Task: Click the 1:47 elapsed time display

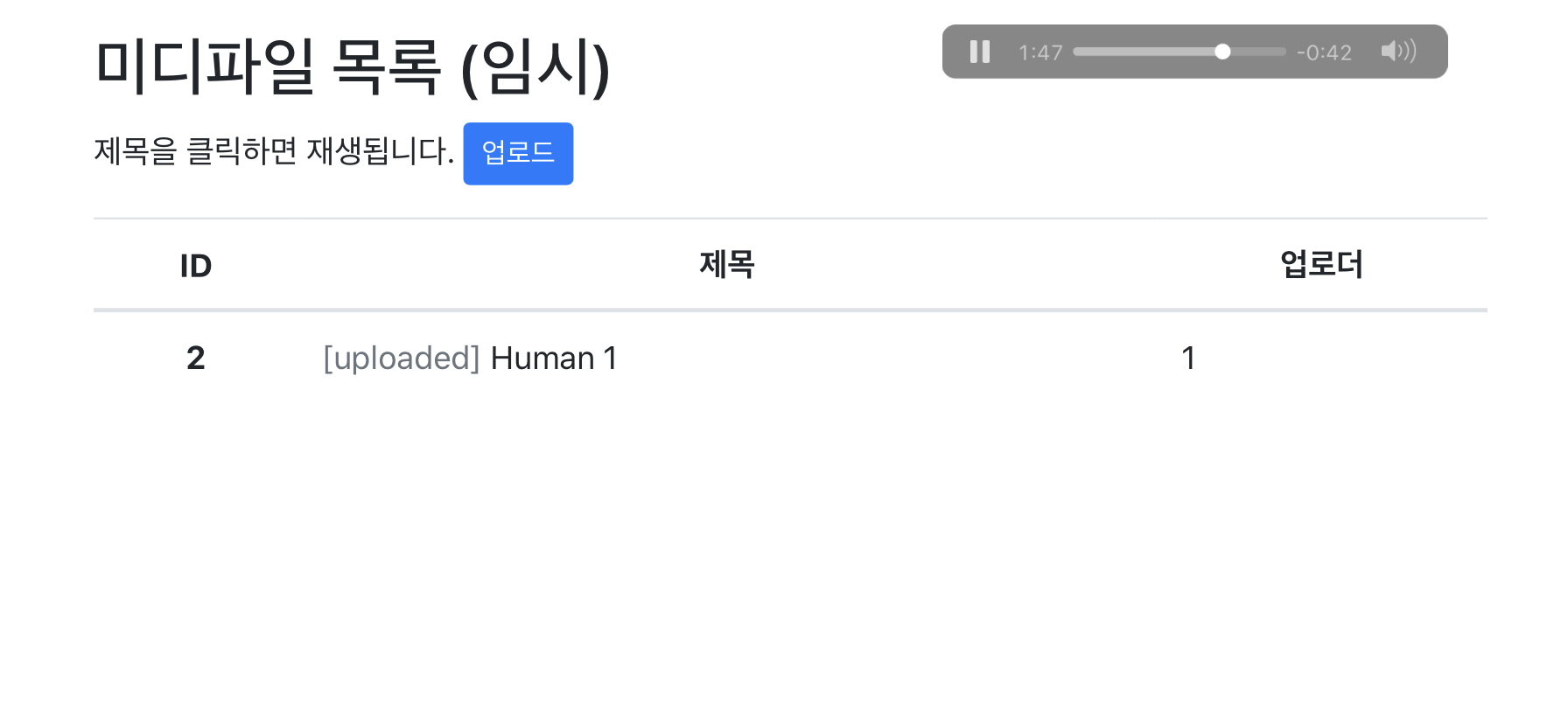Action: 1040,52
